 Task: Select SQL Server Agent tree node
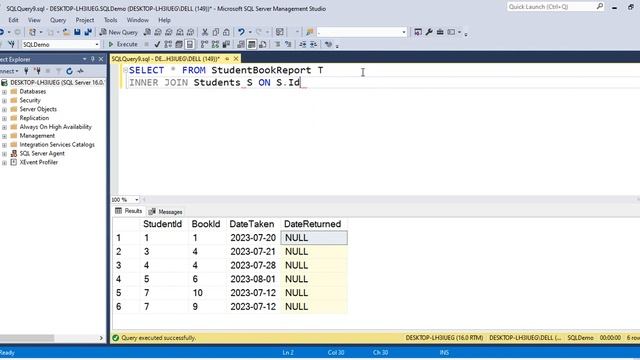pyautogui.click(x=42, y=153)
